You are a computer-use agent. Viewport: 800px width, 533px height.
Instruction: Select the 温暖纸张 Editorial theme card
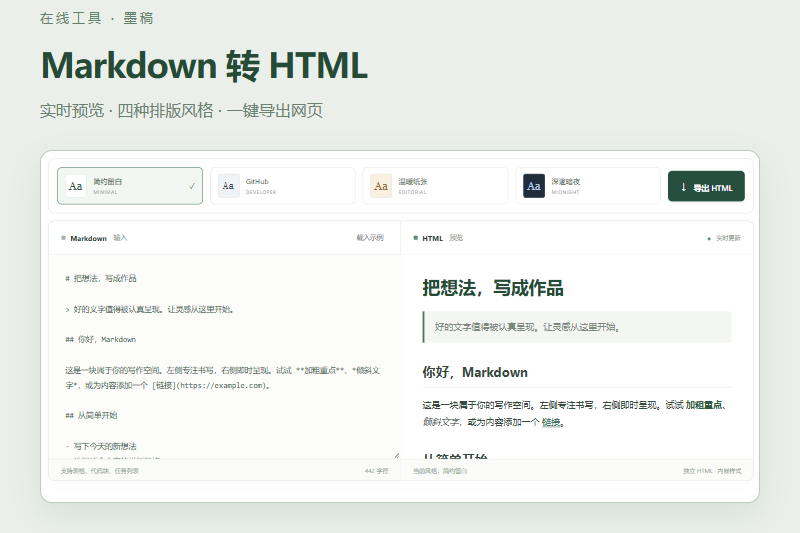tap(435, 186)
